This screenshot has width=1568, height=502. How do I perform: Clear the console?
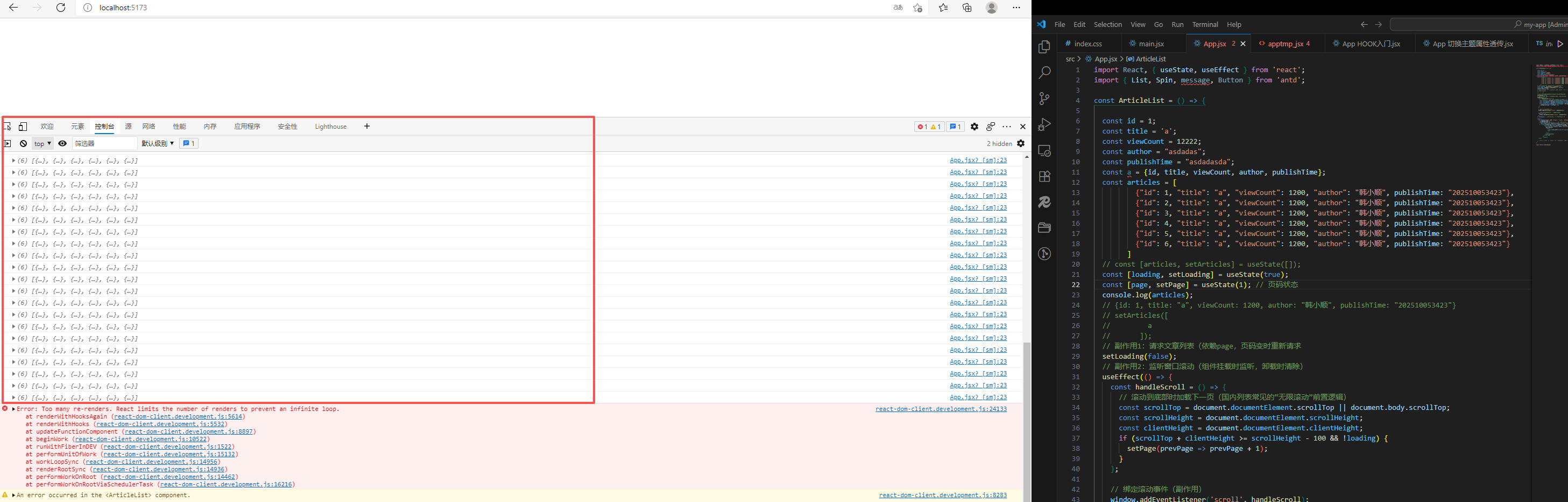coord(23,144)
